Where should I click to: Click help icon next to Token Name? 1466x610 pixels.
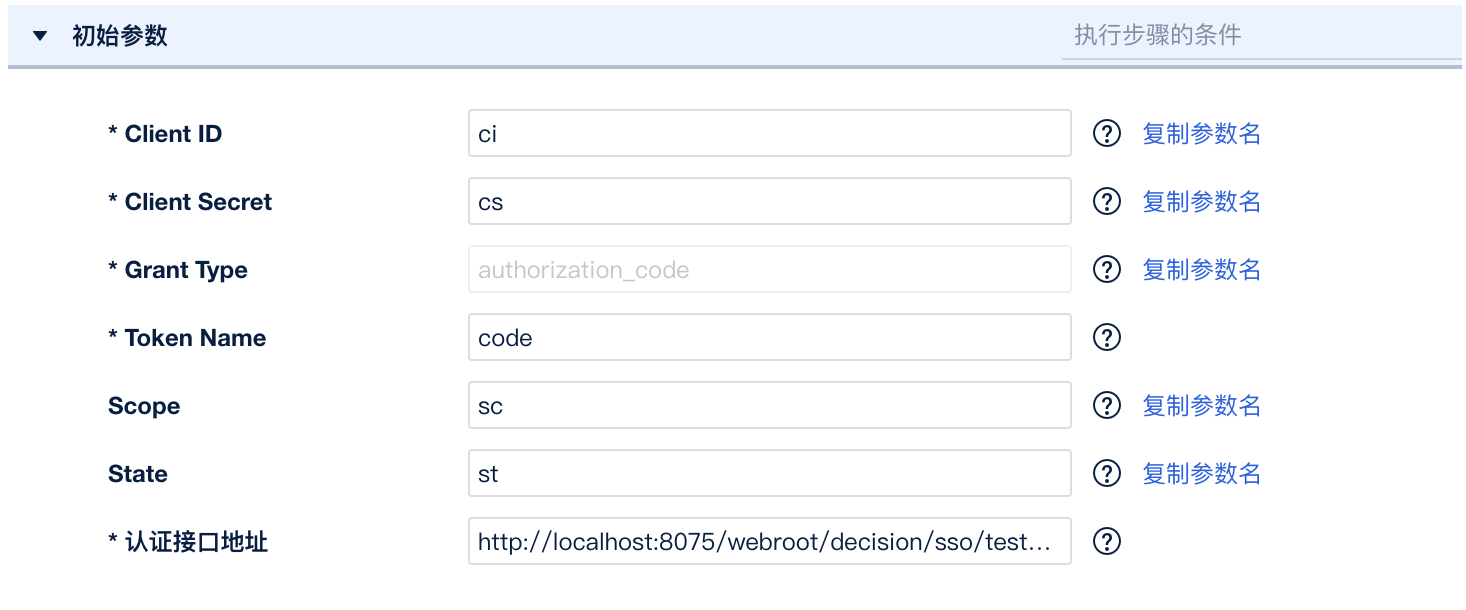tap(1106, 338)
